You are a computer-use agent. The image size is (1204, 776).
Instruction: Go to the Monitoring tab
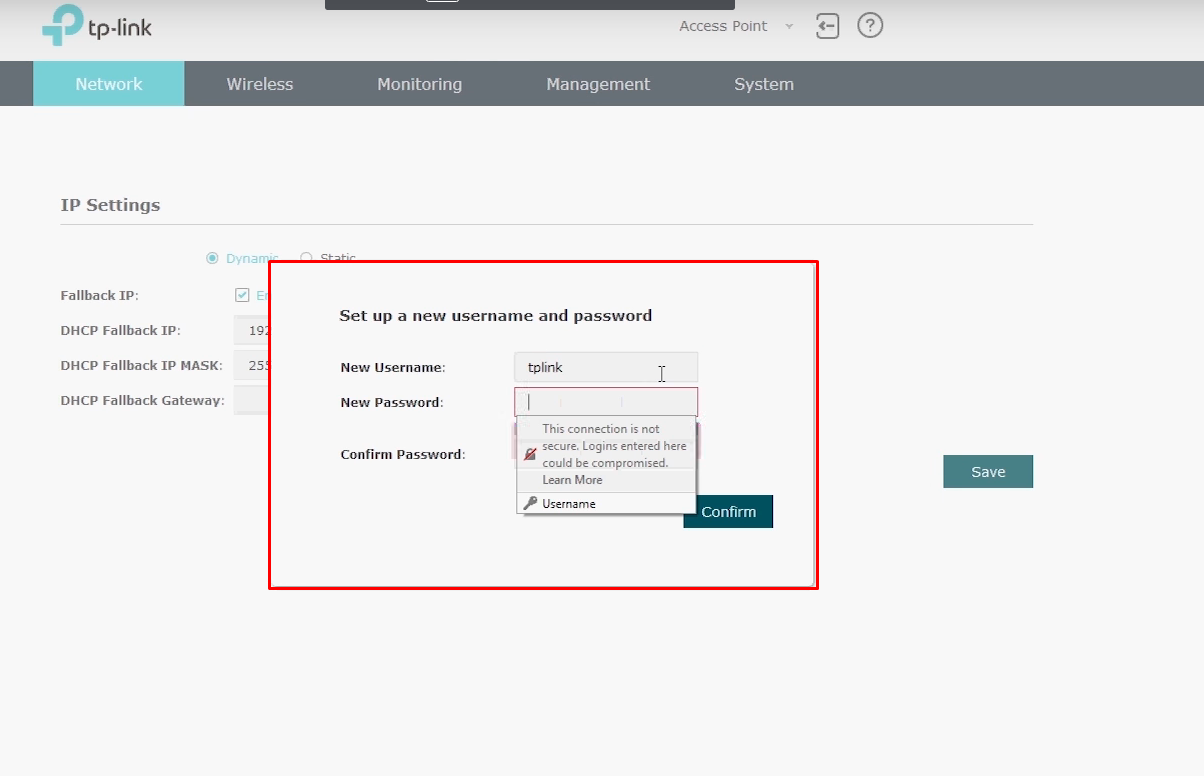click(420, 84)
